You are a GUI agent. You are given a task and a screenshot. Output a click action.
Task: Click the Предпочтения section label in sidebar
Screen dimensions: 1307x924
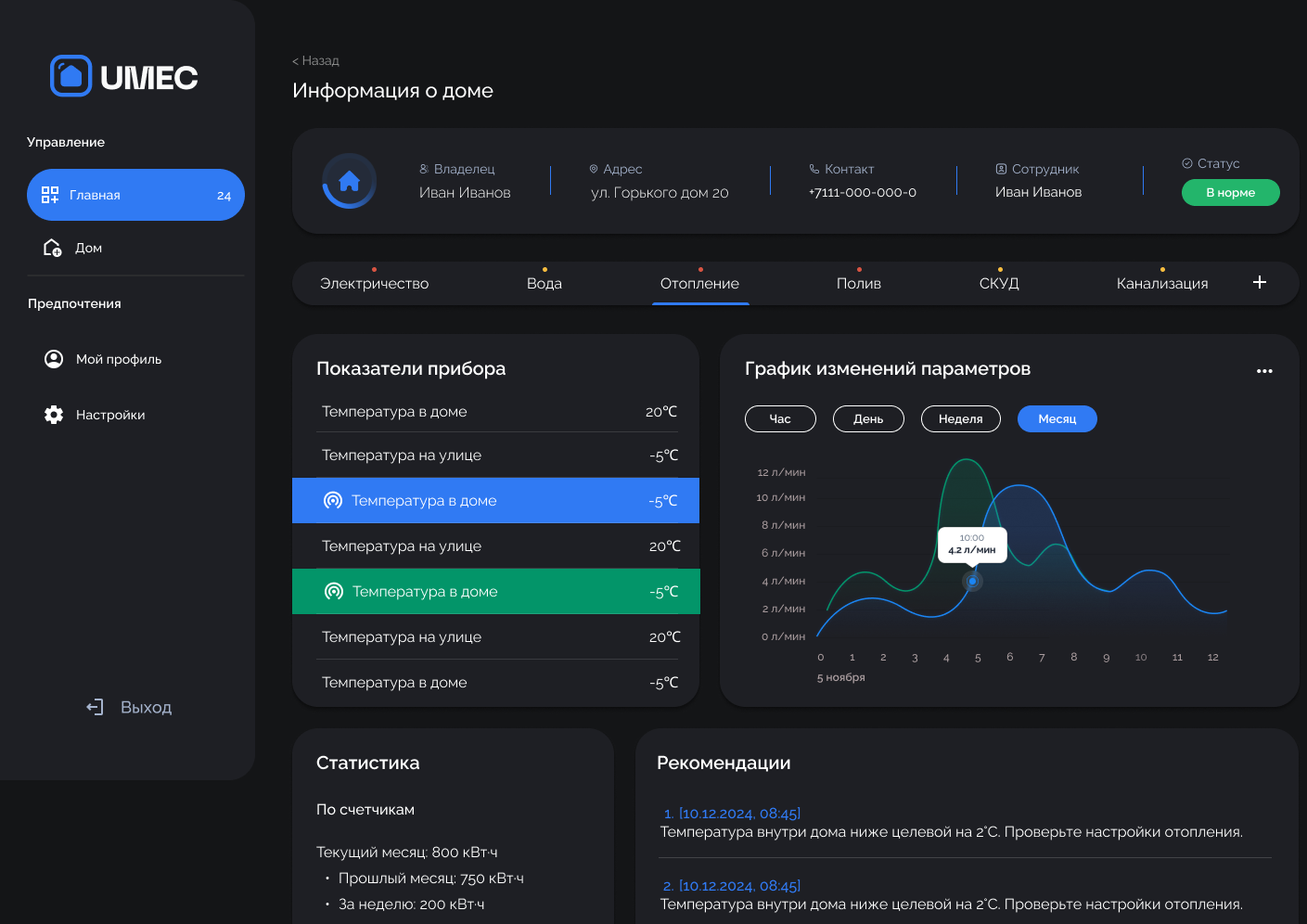coord(74,303)
